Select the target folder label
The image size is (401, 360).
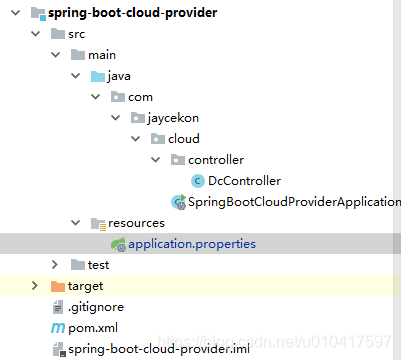click(85, 287)
